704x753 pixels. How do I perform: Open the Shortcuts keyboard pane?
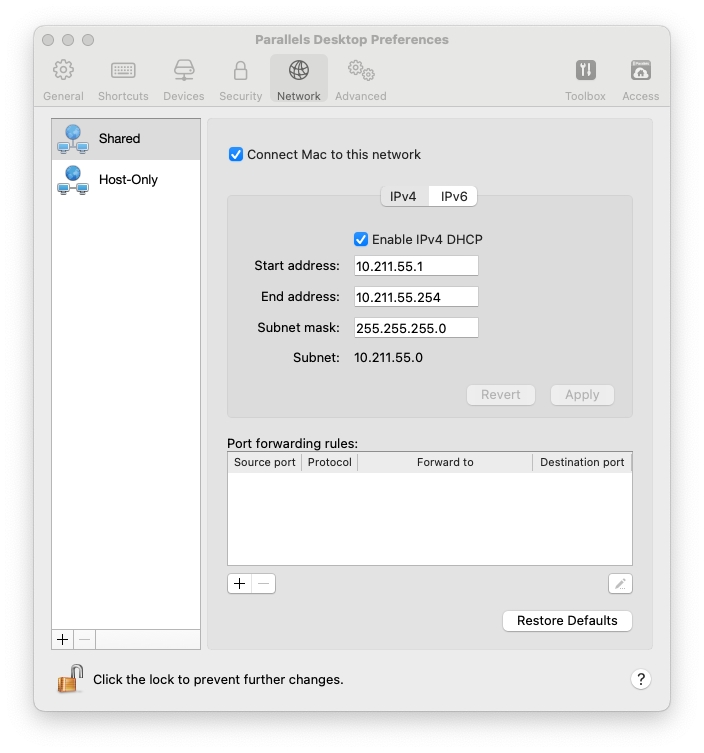click(123, 80)
